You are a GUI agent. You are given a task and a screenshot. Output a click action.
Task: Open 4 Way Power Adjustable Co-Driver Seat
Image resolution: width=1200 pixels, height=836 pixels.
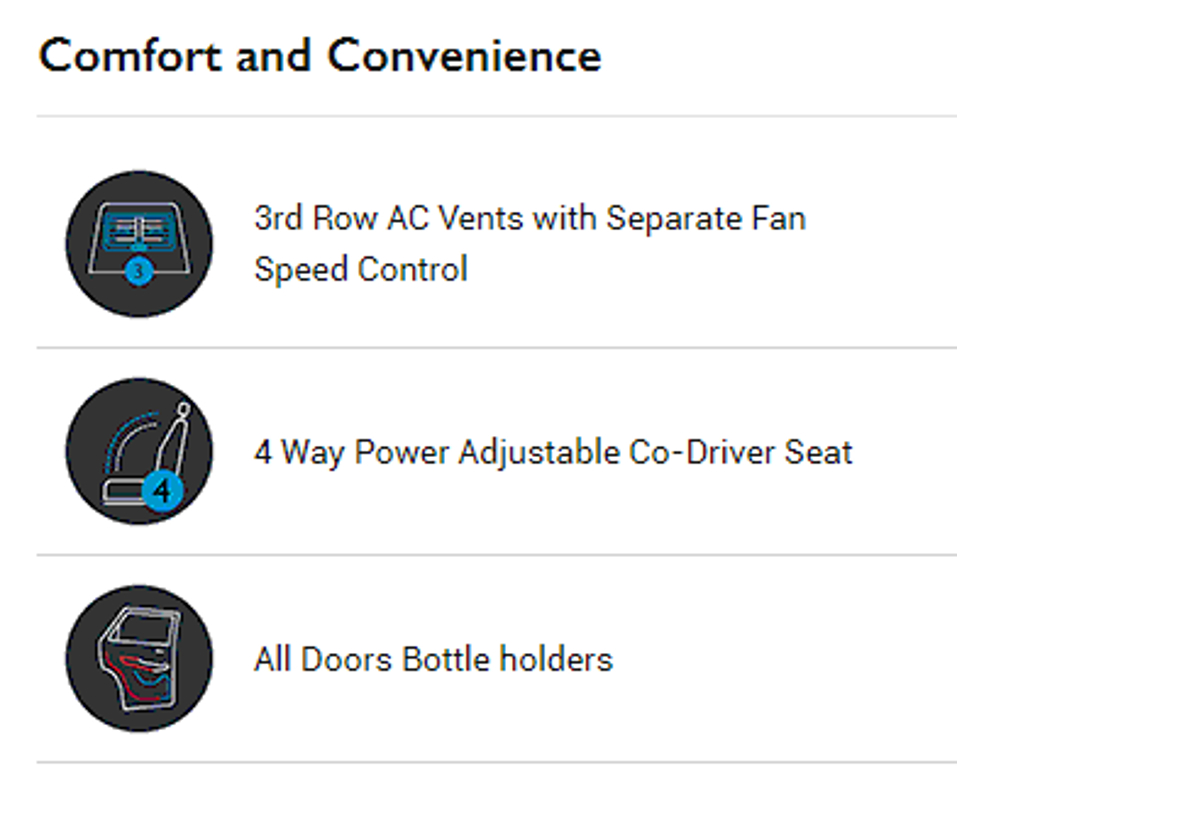click(x=553, y=452)
